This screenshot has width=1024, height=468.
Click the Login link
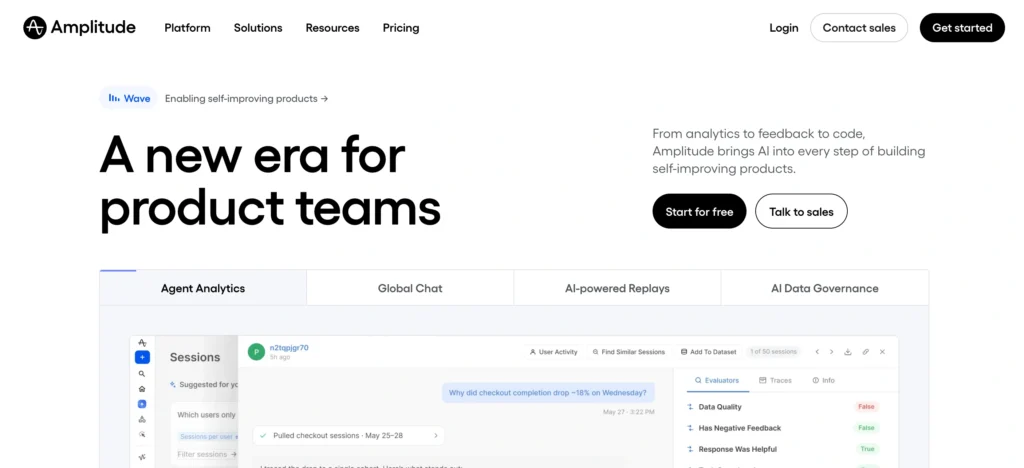click(x=784, y=28)
